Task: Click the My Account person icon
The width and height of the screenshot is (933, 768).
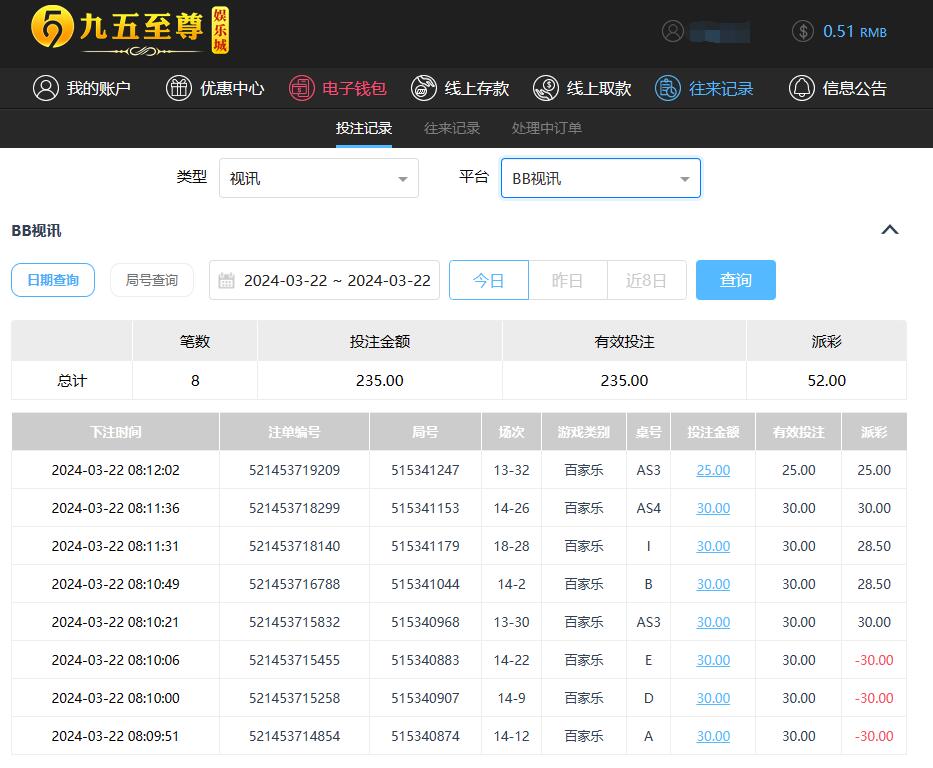Action: click(45, 88)
